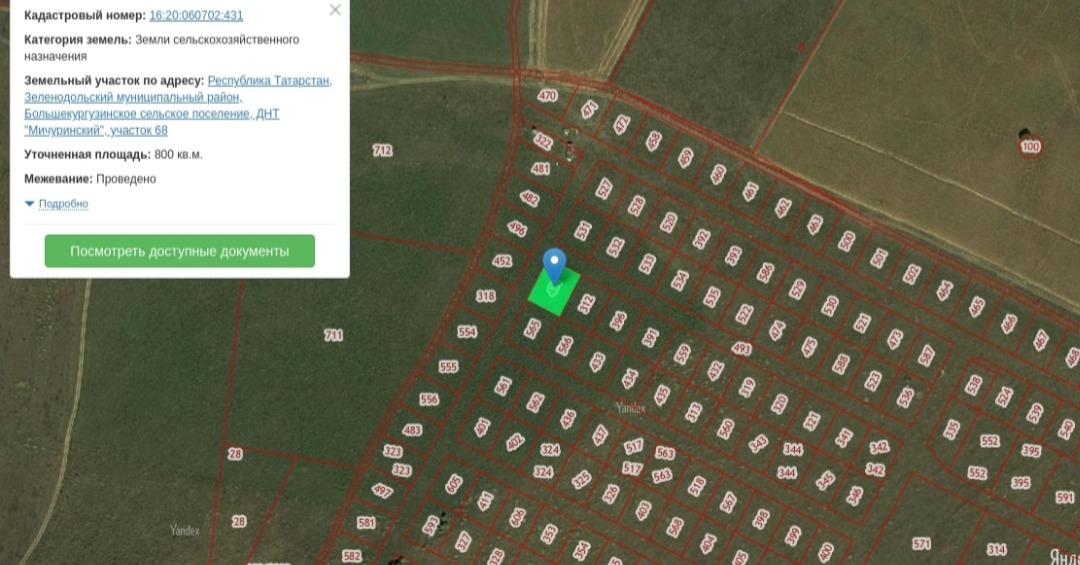Select parcel labeled 582
1080x565 pixels.
352,556
